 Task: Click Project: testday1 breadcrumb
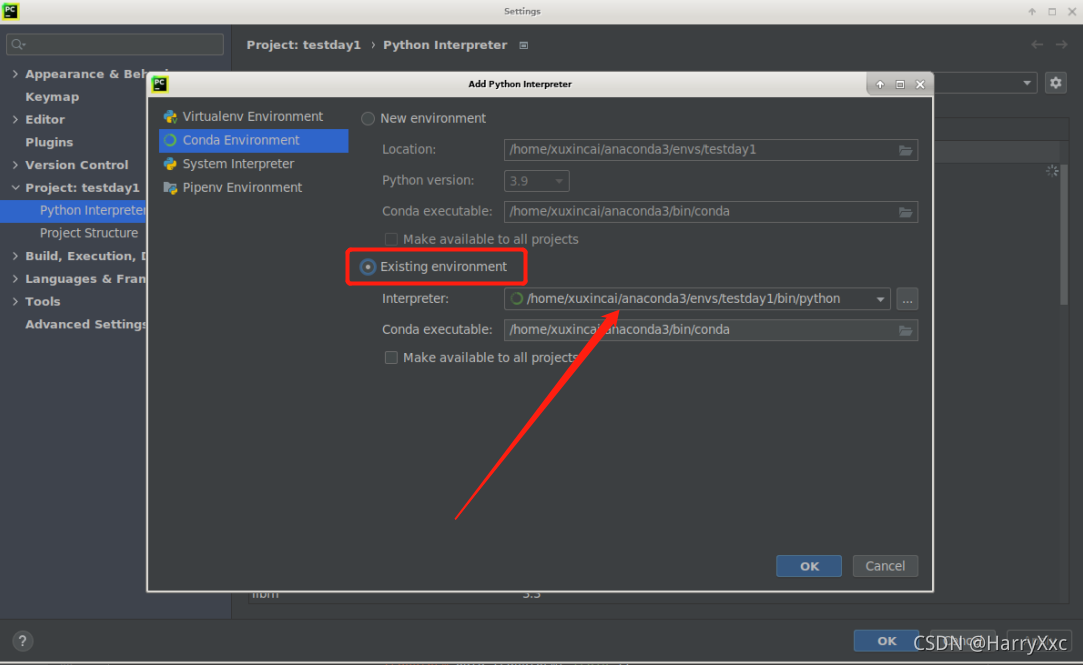click(x=303, y=45)
